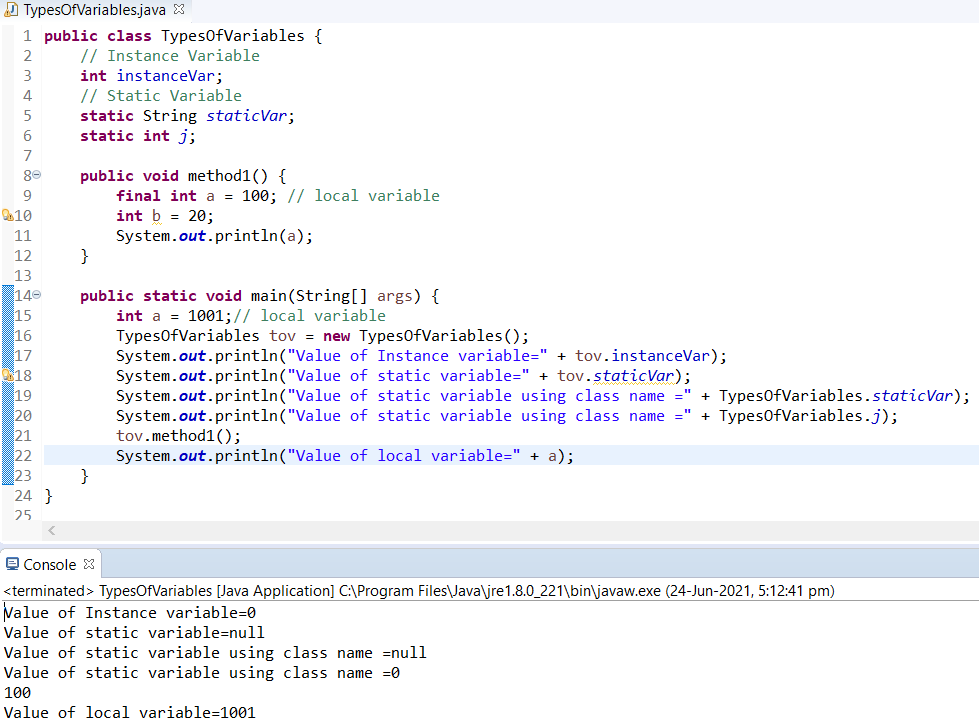Screen dimensions: 979x726
Task: Click console line ending with 'class name =null'
Action: click(215, 653)
